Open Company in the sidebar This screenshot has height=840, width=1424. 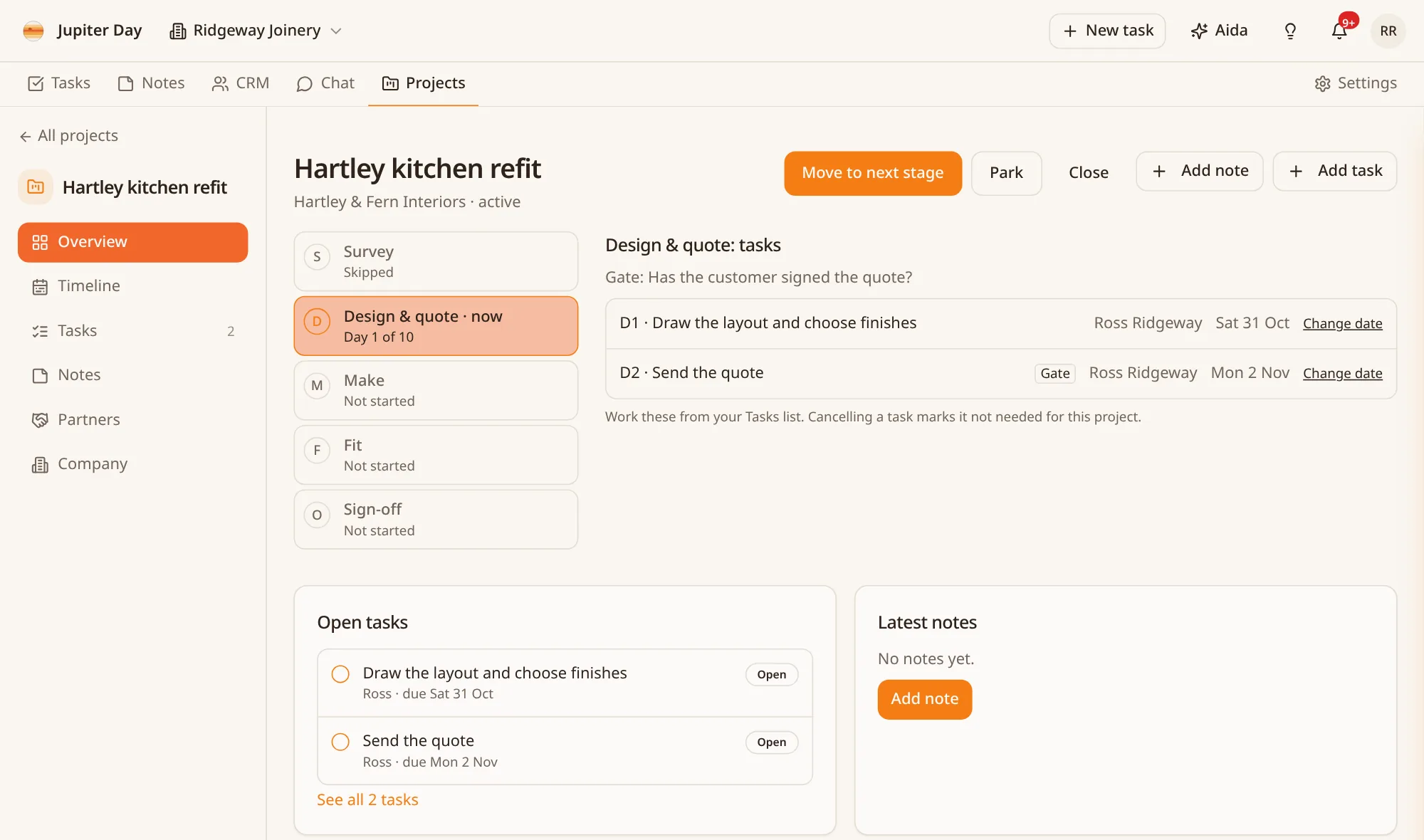[133, 464]
